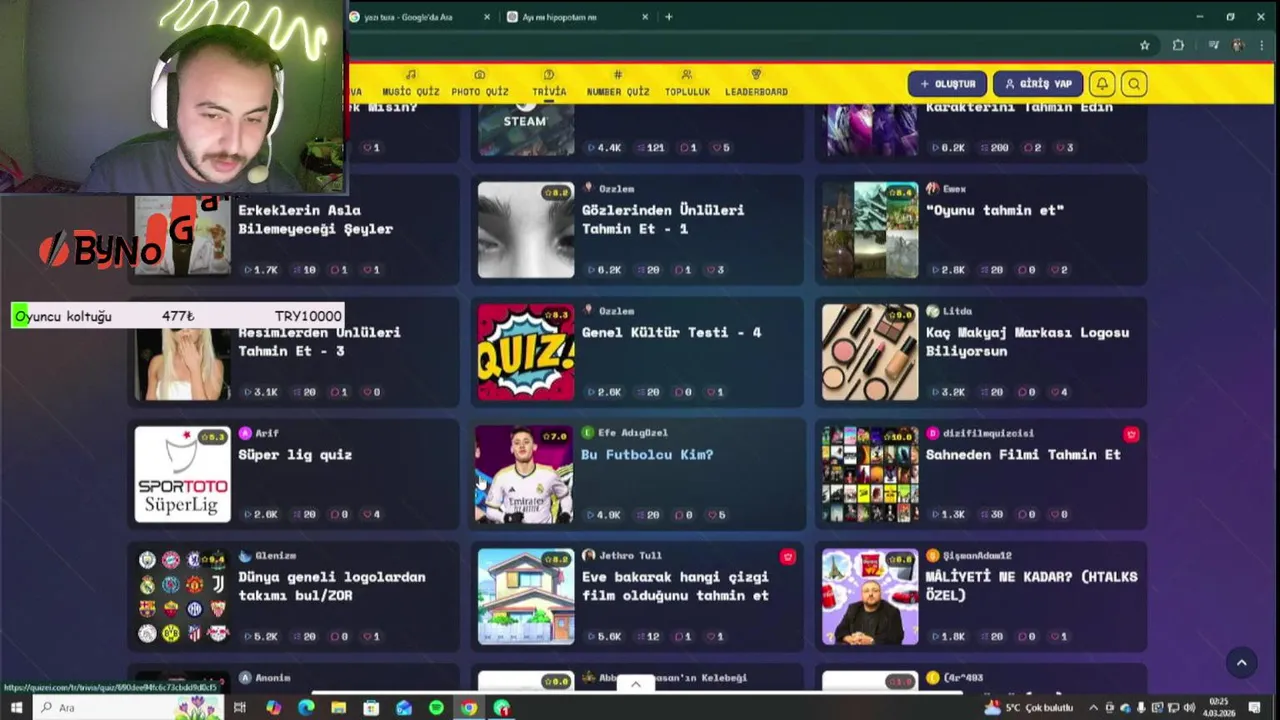Open Spotify from the taskbar

tap(436, 708)
